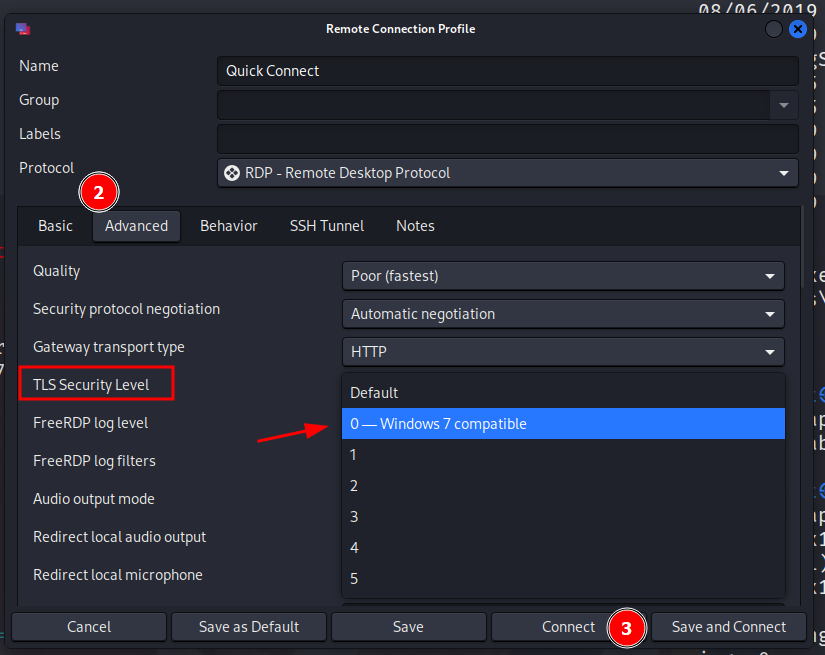Viewport: 825px width, 655px height.
Task: Open the Notes tab
Action: [415, 226]
